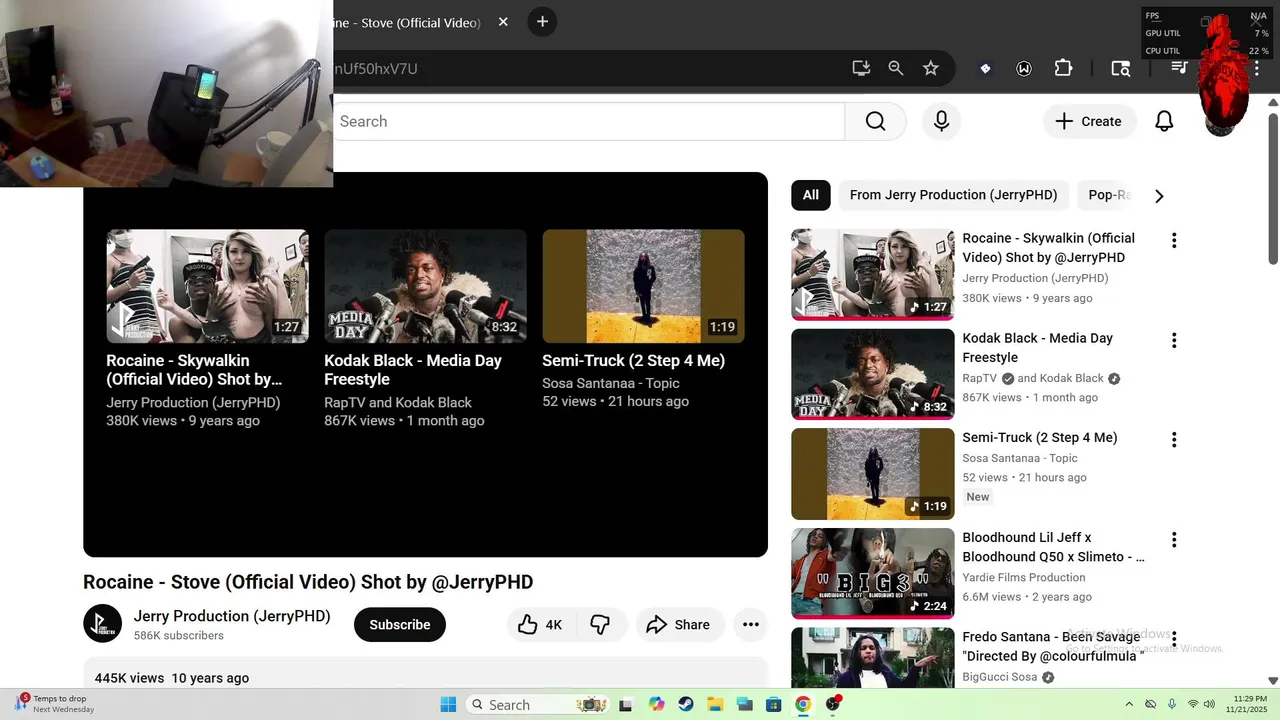The height and width of the screenshot is (720, 1280).
Task: Focus the YouTube search box
Action: [588, 121]
